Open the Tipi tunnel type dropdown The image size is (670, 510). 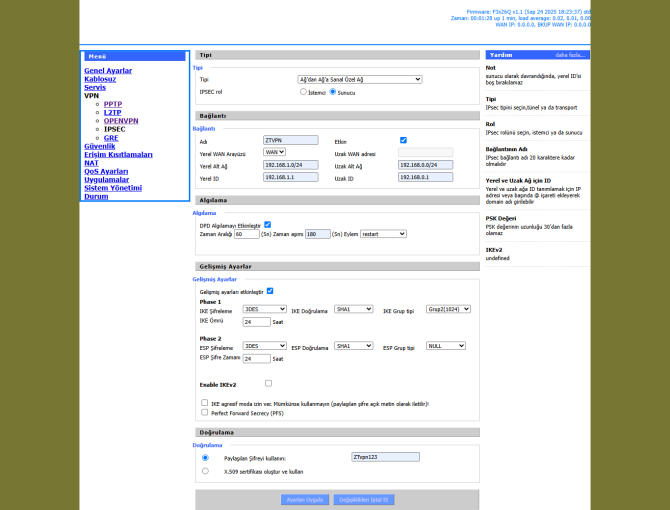pos(360,79)
